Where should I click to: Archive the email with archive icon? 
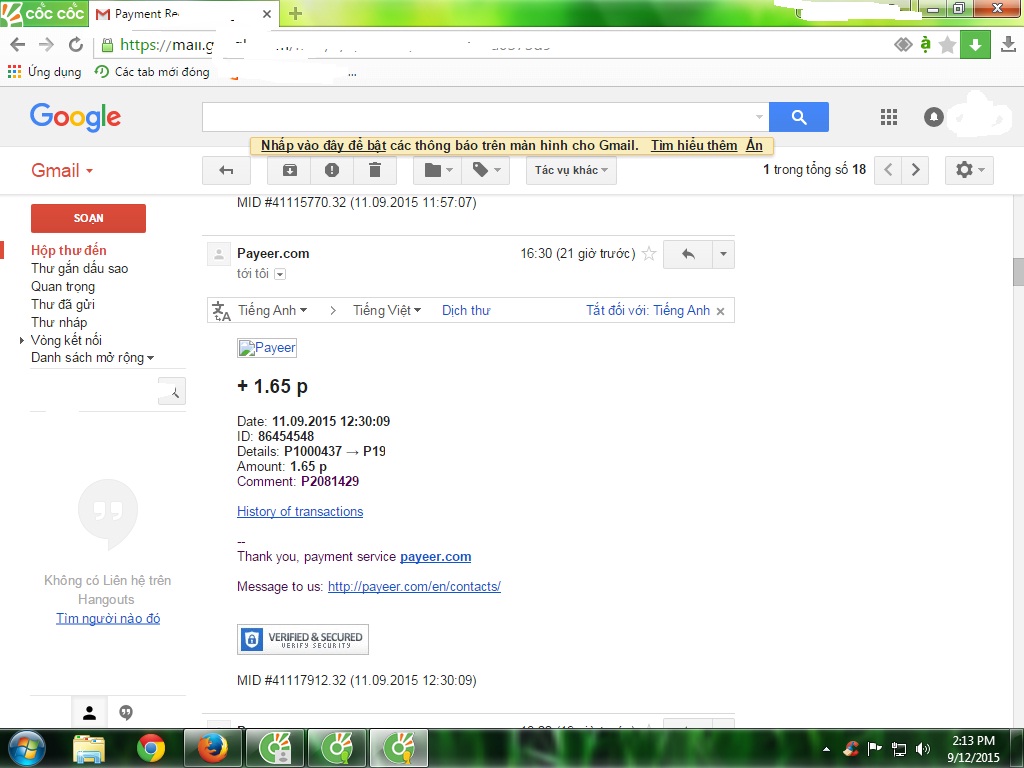289,170
